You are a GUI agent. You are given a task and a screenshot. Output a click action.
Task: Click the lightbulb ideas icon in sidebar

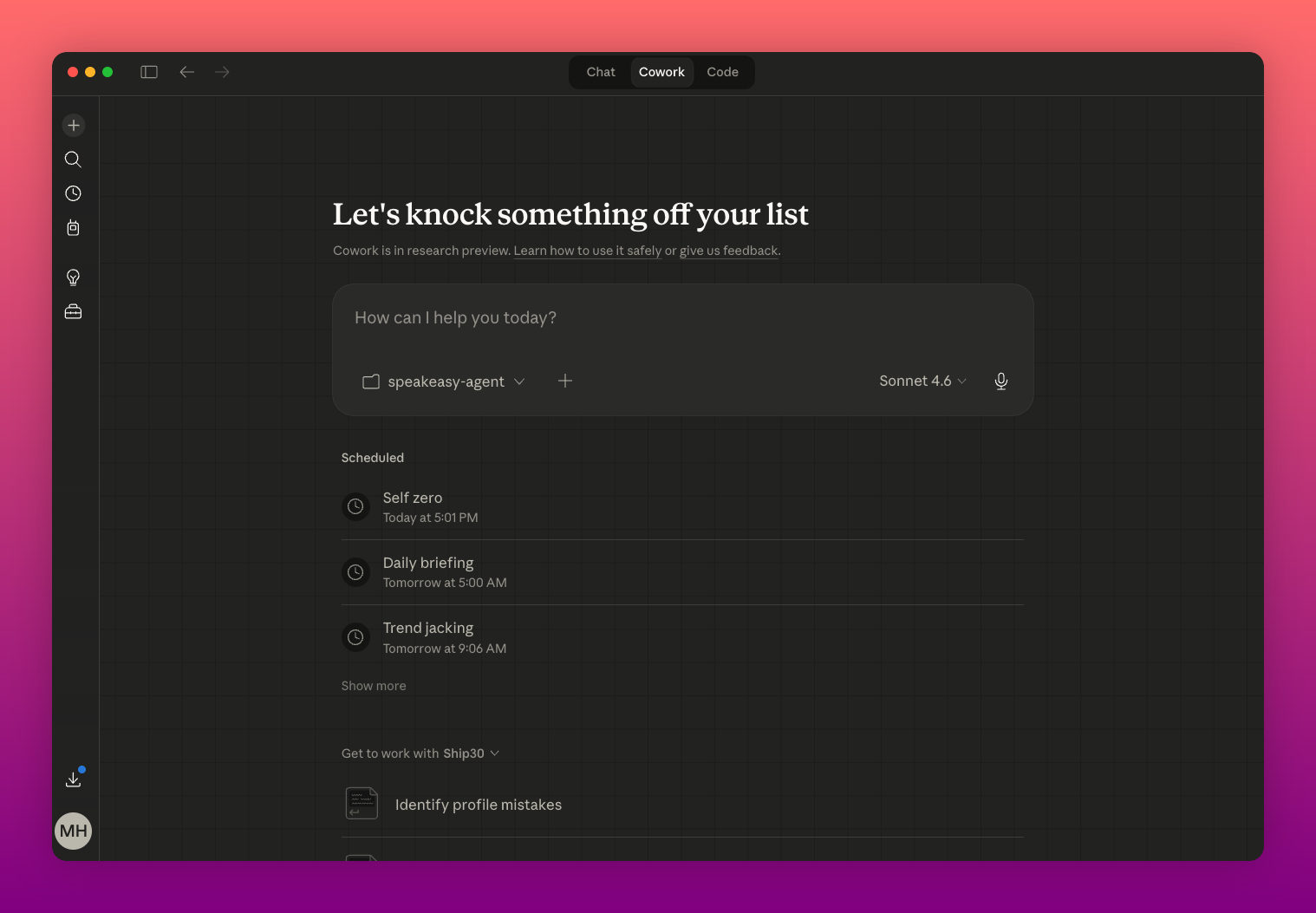click(74, 277)
